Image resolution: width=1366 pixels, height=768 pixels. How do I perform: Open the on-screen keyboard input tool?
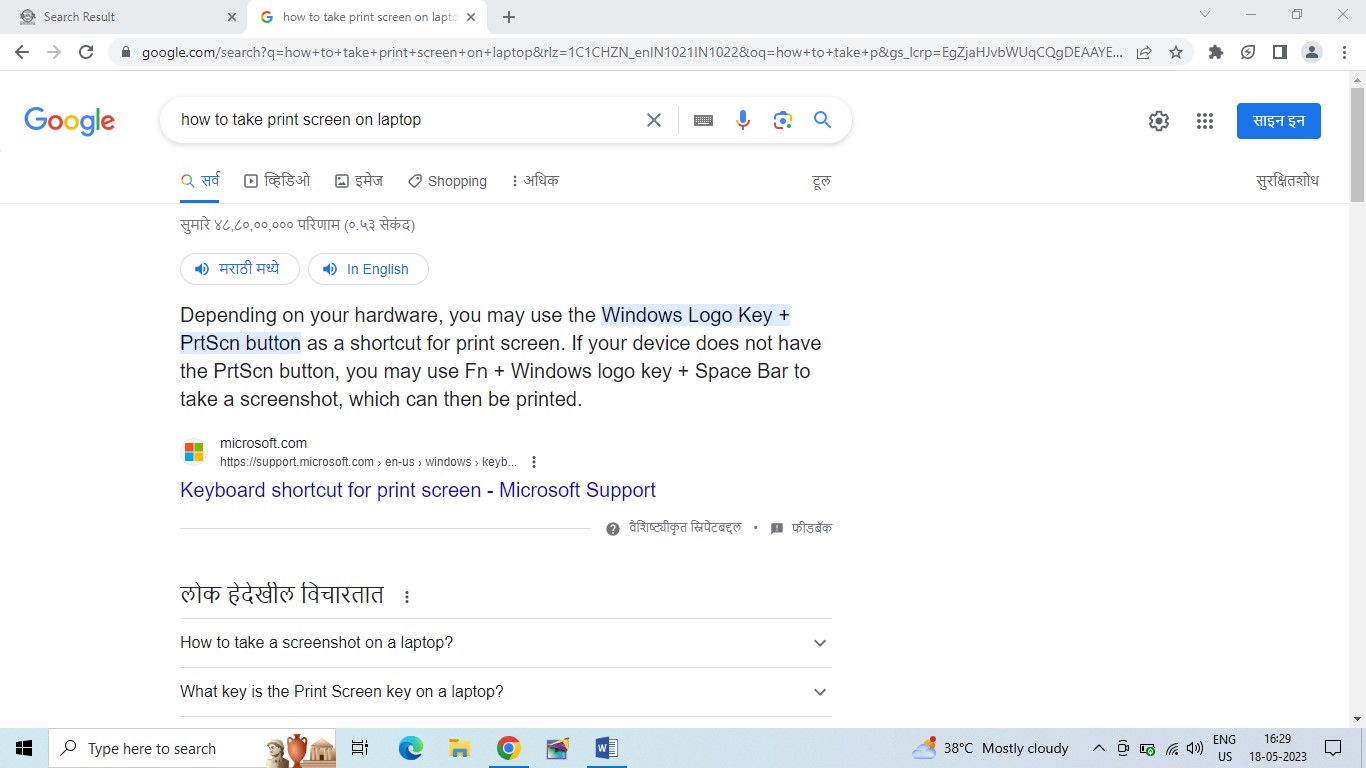click(x=703, y=120)
